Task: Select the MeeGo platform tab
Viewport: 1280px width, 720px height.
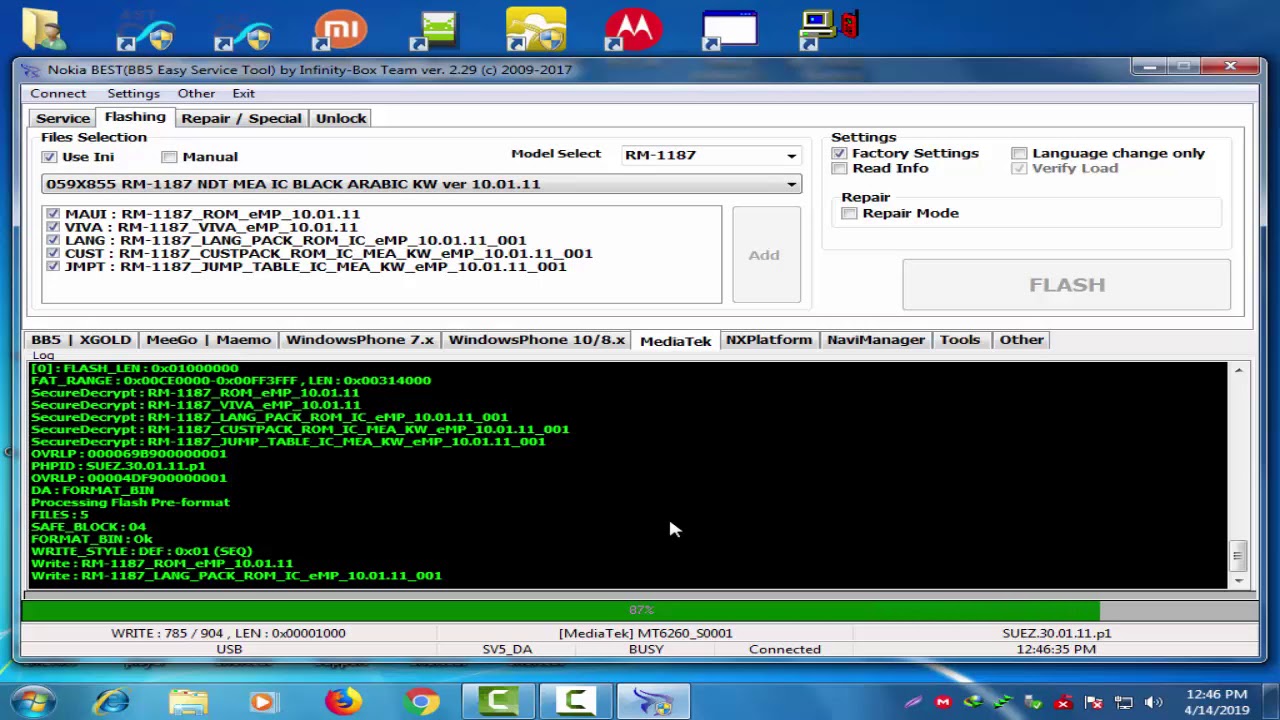Action: [172, 339]
